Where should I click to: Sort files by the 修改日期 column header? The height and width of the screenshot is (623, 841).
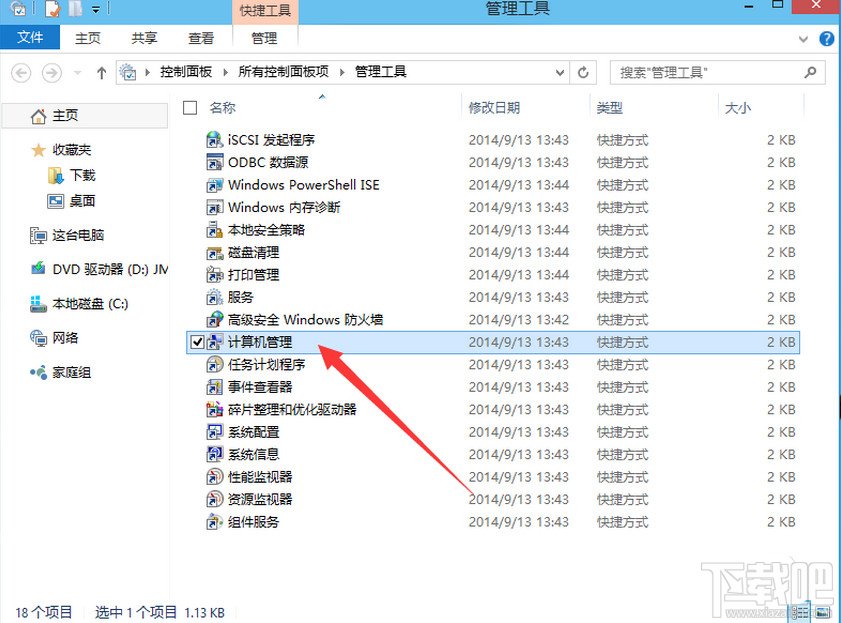[494, 108]
